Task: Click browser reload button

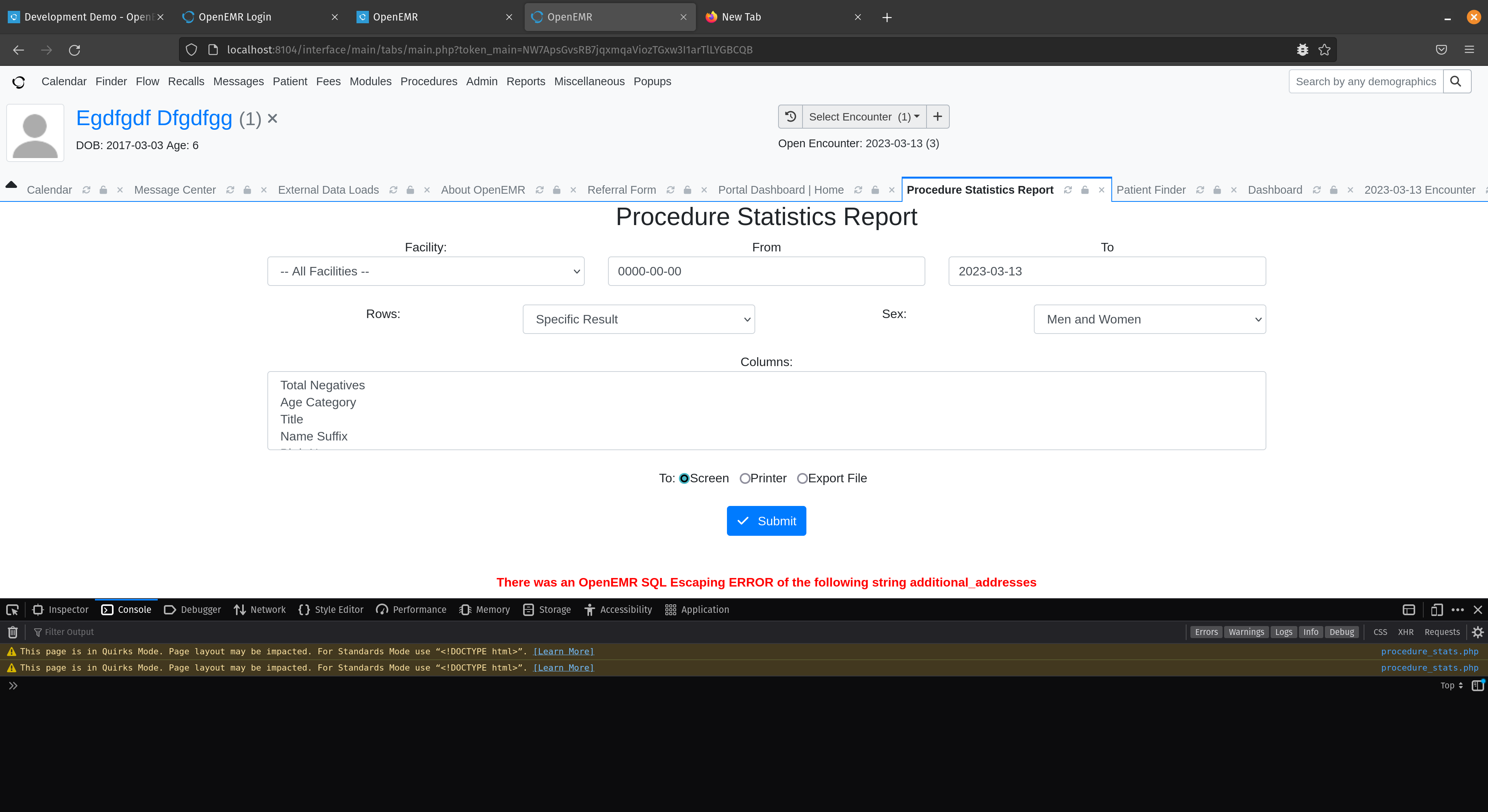Action: tap(74, 50)
